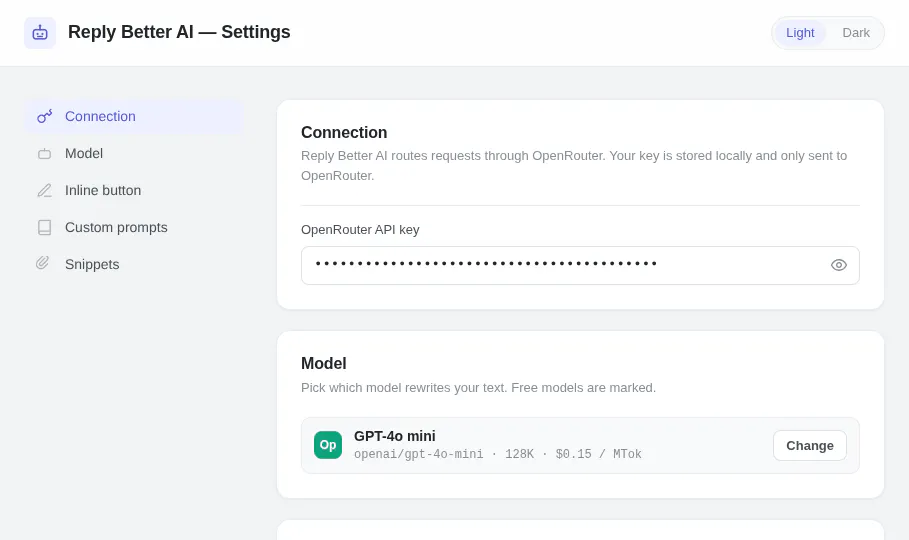Click the pencil icon beside Inline button
909x540 pixels.
[45, 191]
